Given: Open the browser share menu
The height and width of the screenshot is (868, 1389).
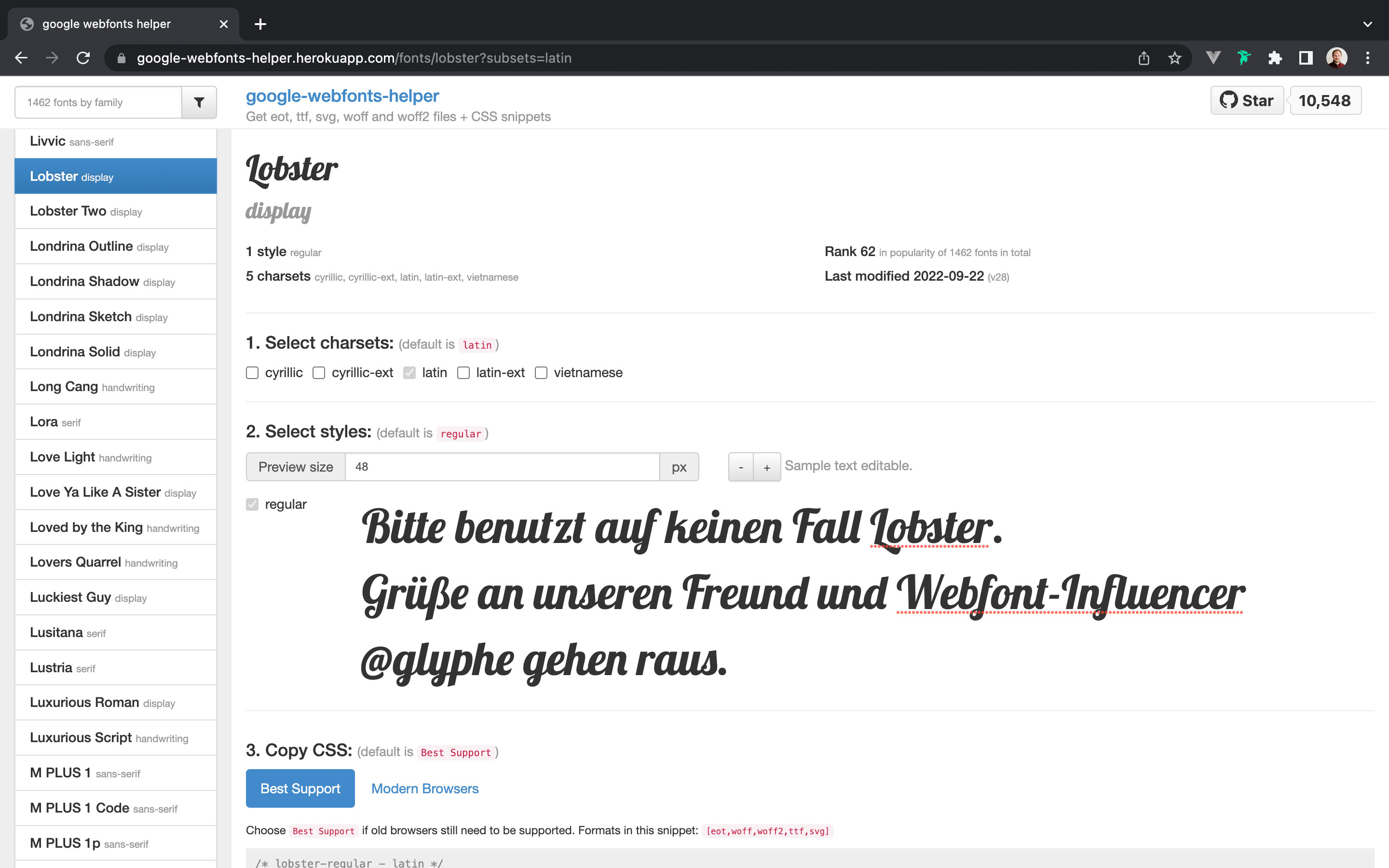Looking at the screenshot, I should [1144, 57].
